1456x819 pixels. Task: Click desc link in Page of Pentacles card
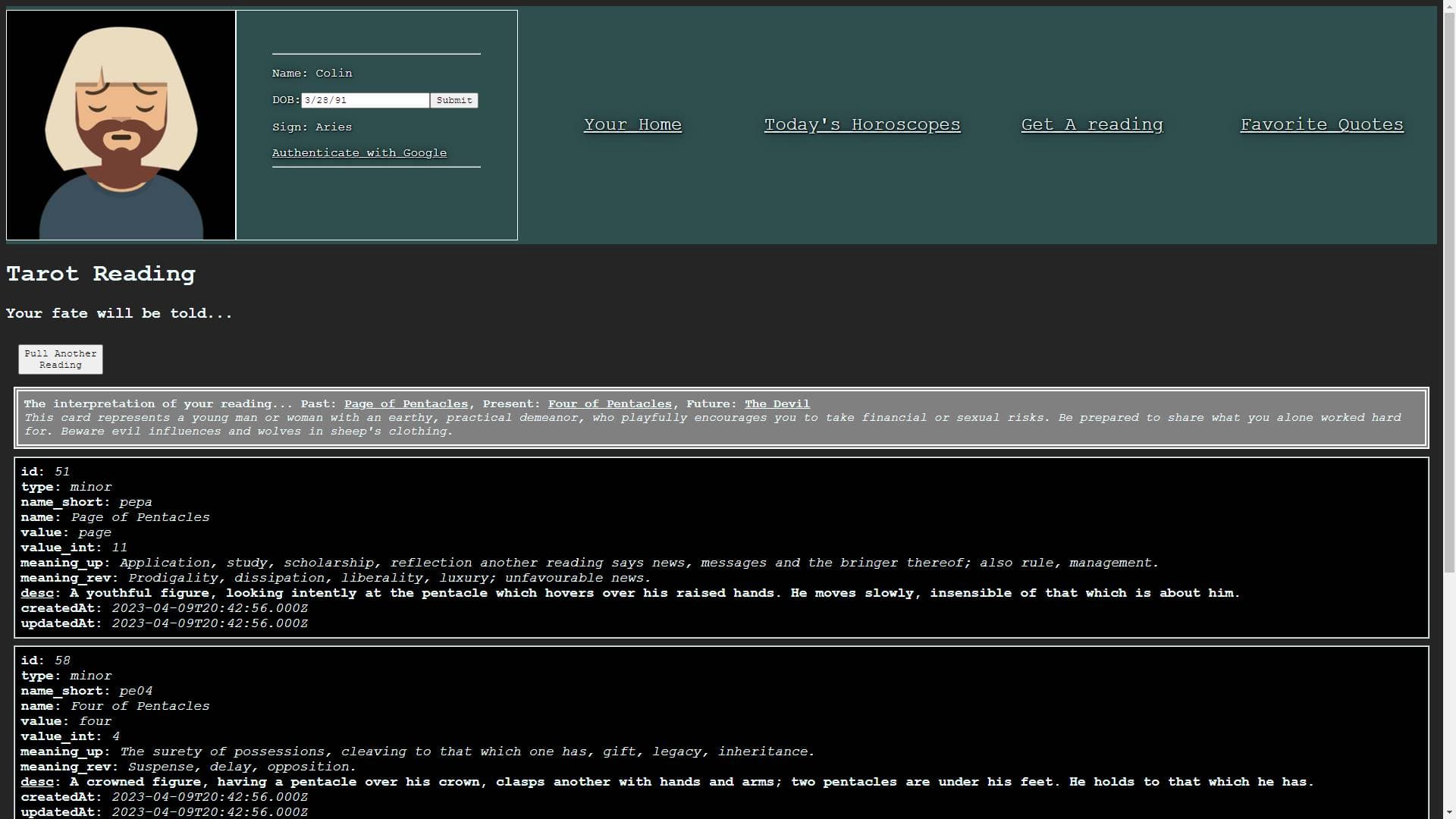pyautogui.click(x=37, y=593)
